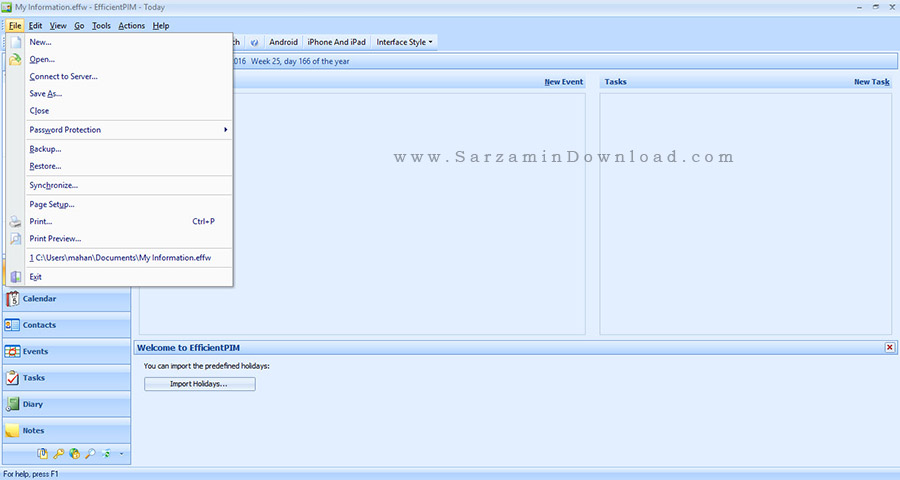The image size is (900, 480).
Task: Click the recycle bin icon in sidebar footer
Action: pyautogui.click(x=106, y=454)
